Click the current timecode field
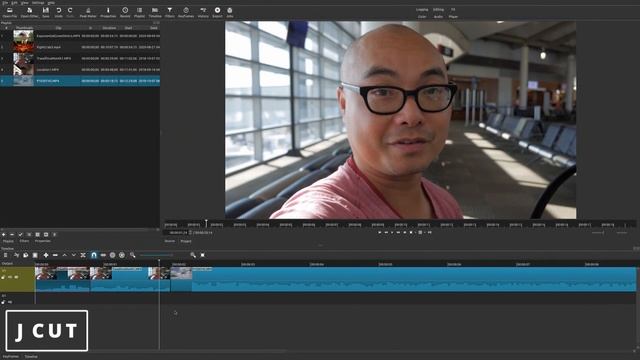The width and height of the screenshot is (640, 360). [178, 233]
